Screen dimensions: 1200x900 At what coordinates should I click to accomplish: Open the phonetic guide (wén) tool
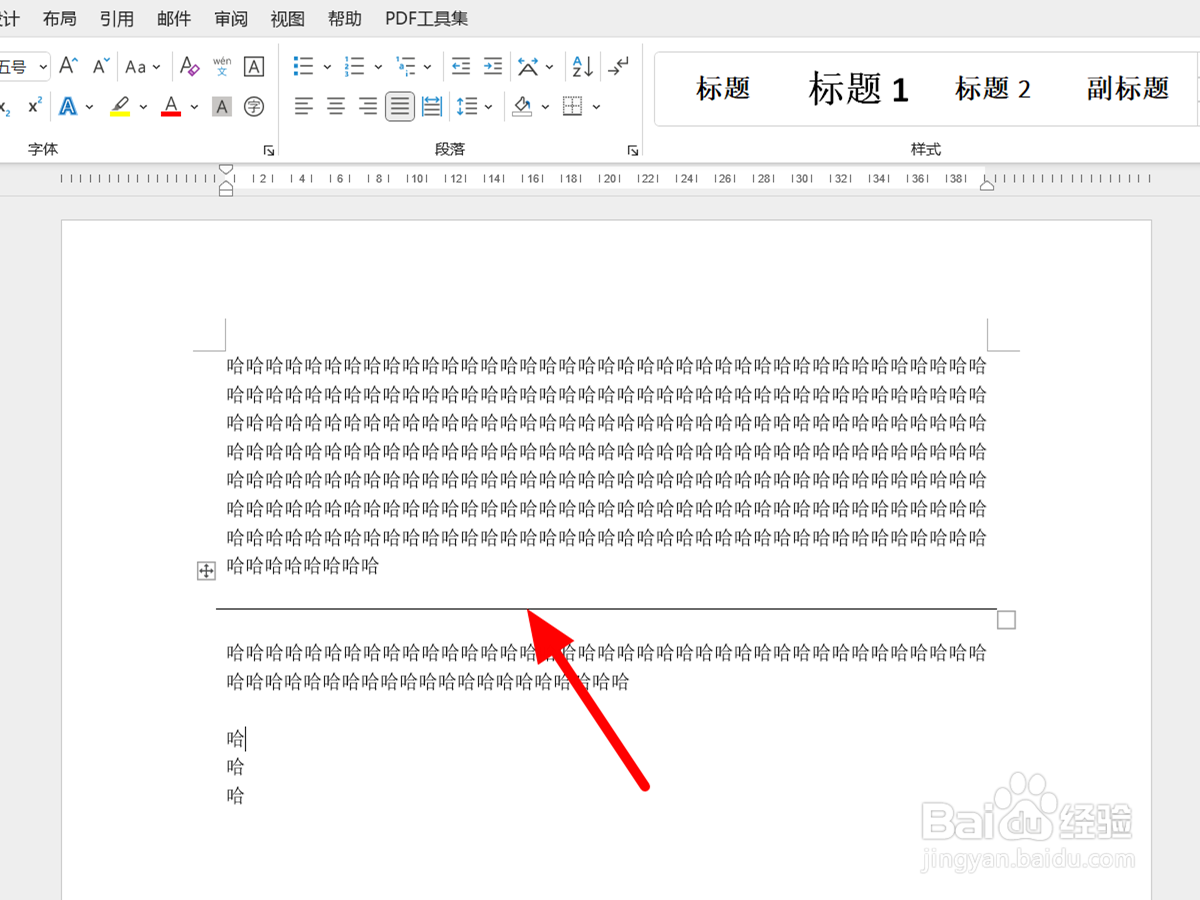[222, 66]
